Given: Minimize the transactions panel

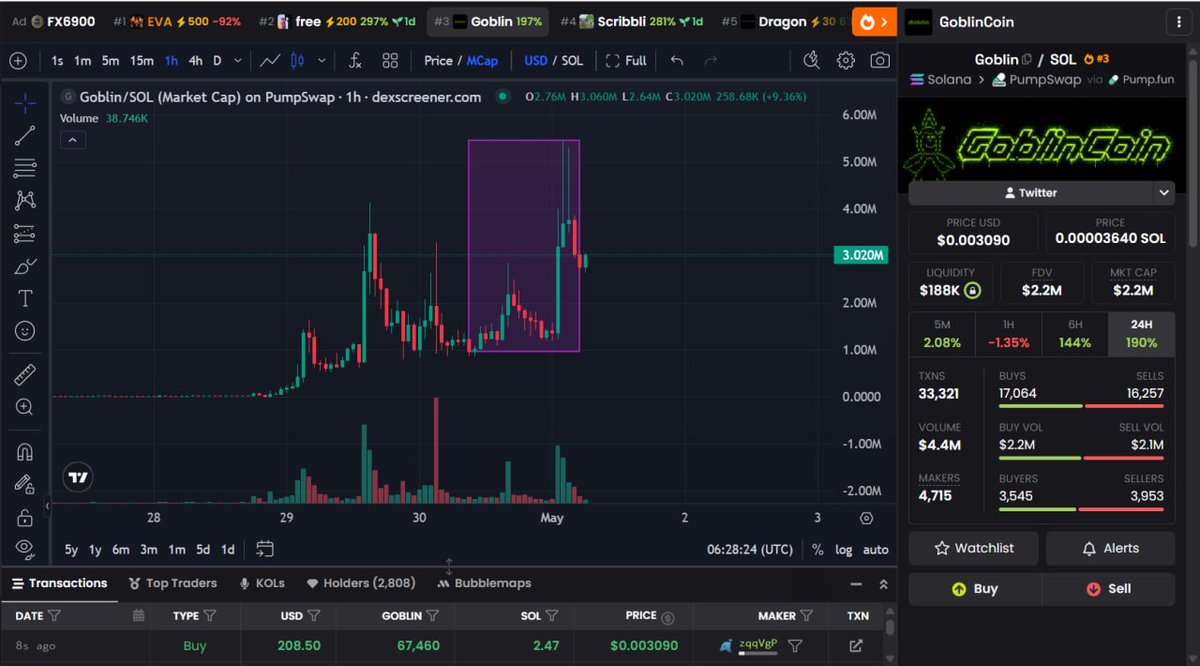Looking at the screenshot, I should click(856, 584).
